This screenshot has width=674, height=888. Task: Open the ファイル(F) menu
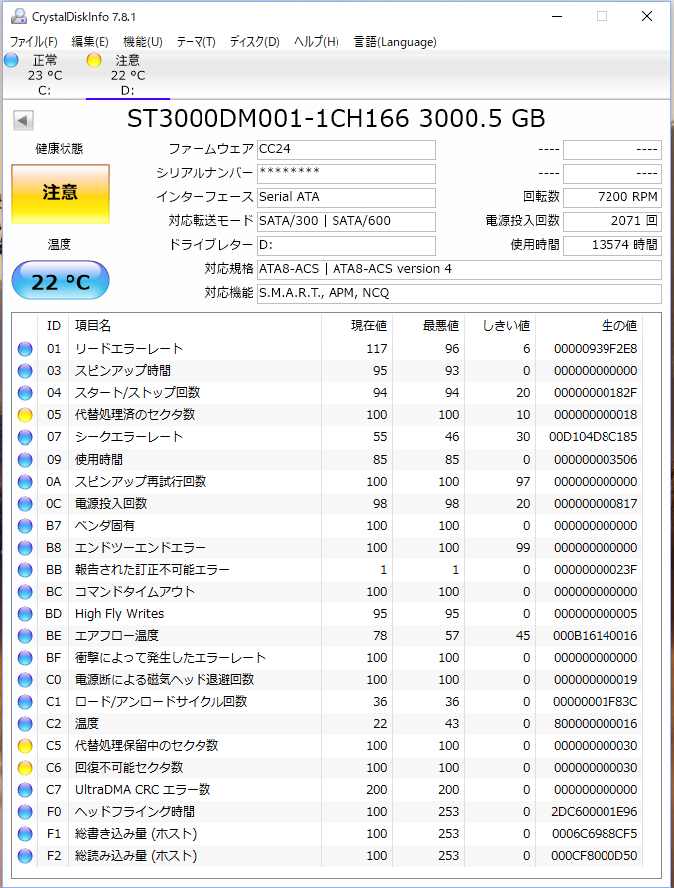(33, 42)
